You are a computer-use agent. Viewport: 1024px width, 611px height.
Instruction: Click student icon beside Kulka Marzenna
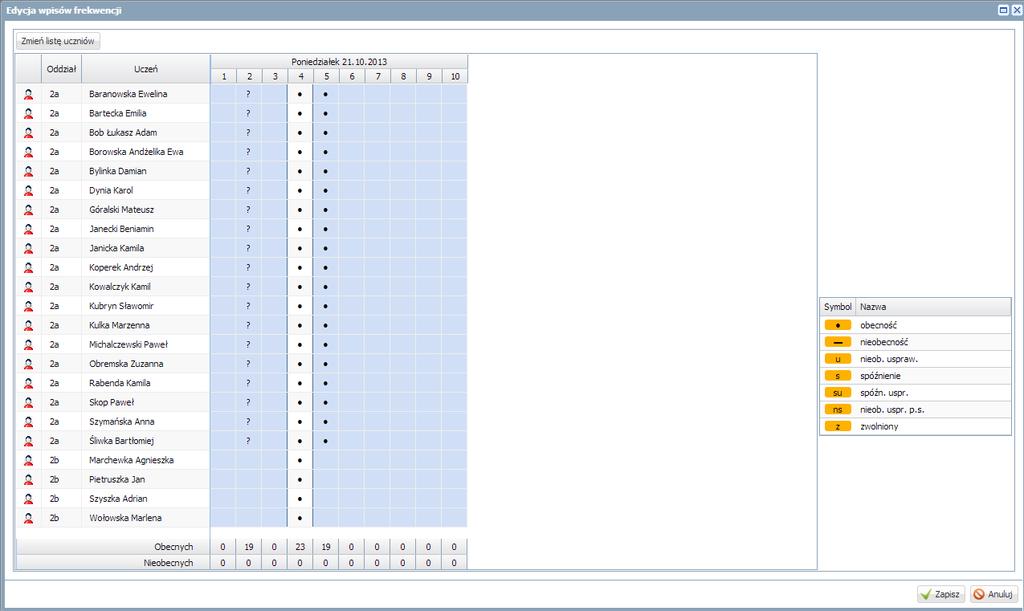(28, 325)
